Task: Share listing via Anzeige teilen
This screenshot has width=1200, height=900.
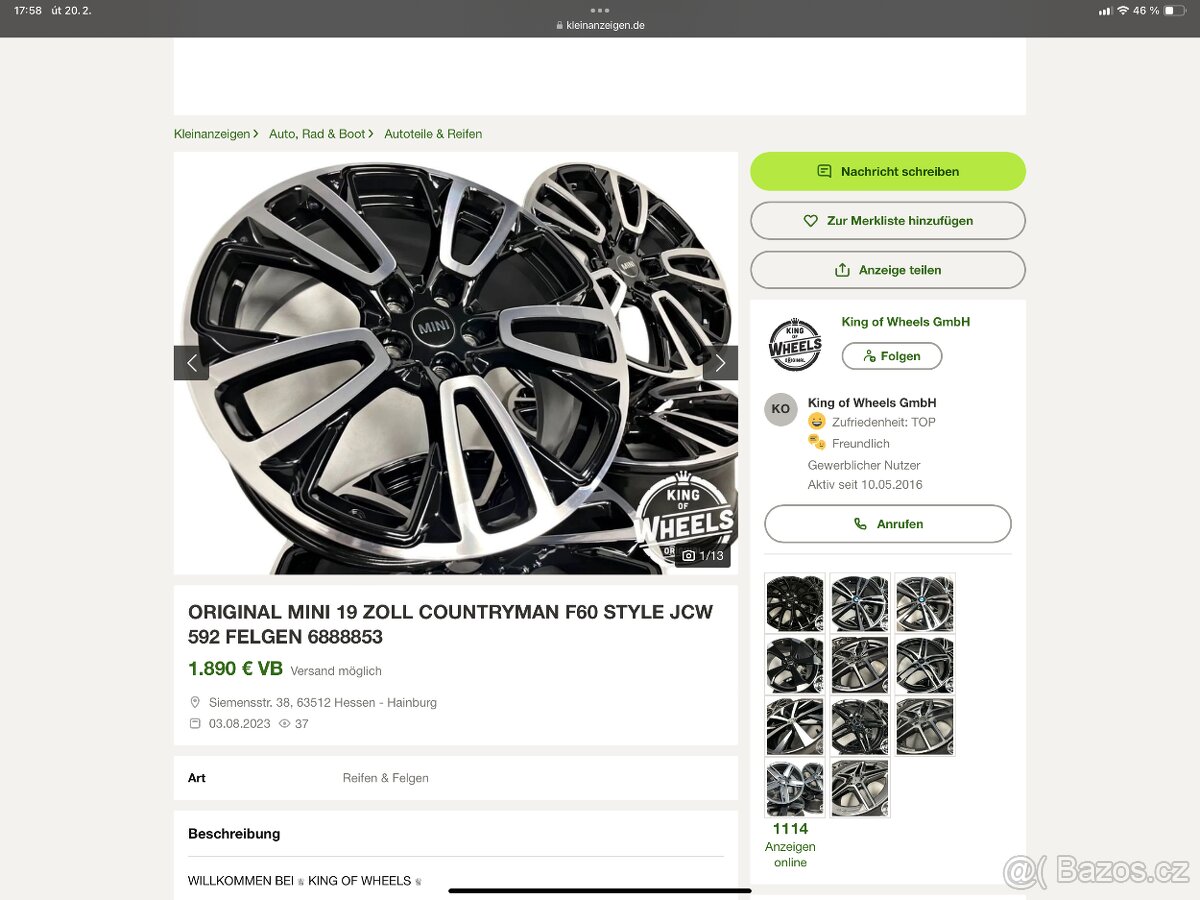Action: (x=888, y=270)
